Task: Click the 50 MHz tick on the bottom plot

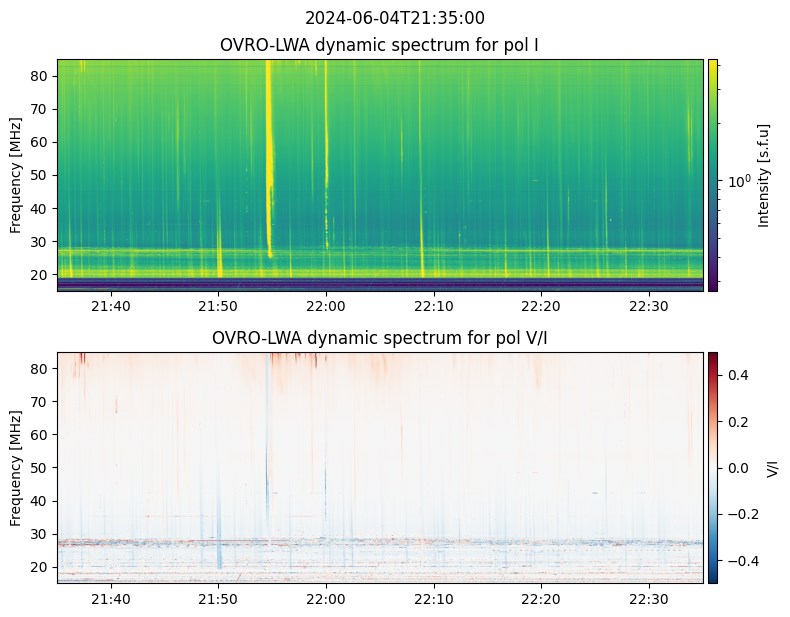Action: tap(42, 468)
